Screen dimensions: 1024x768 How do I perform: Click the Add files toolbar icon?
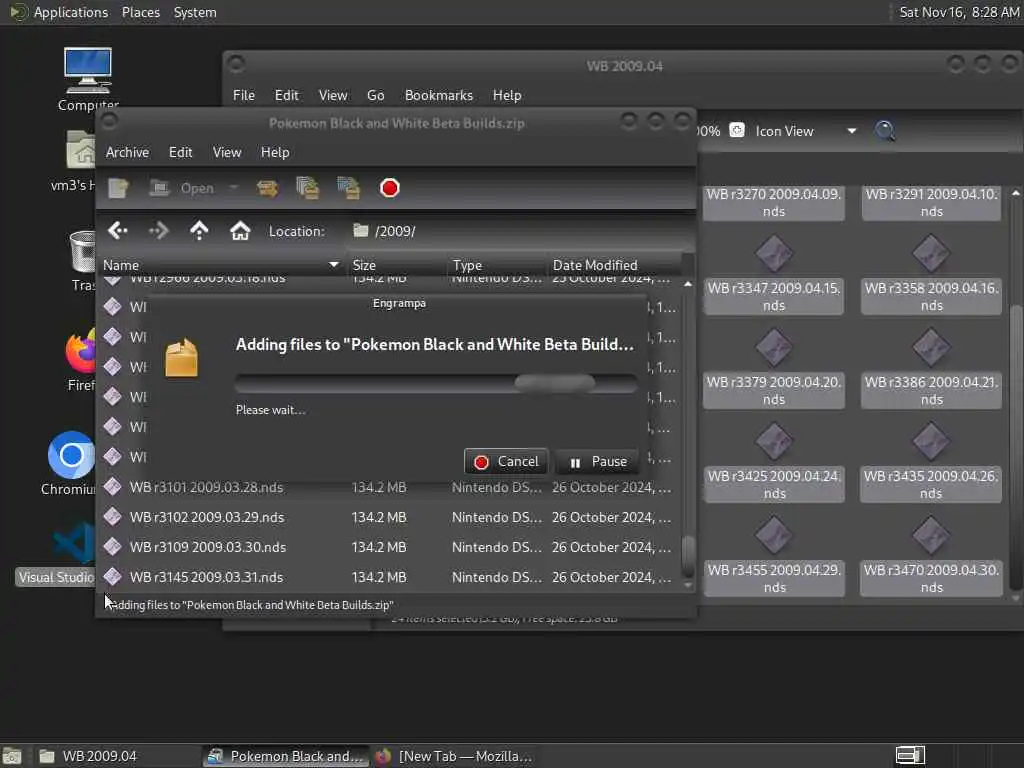308,188
